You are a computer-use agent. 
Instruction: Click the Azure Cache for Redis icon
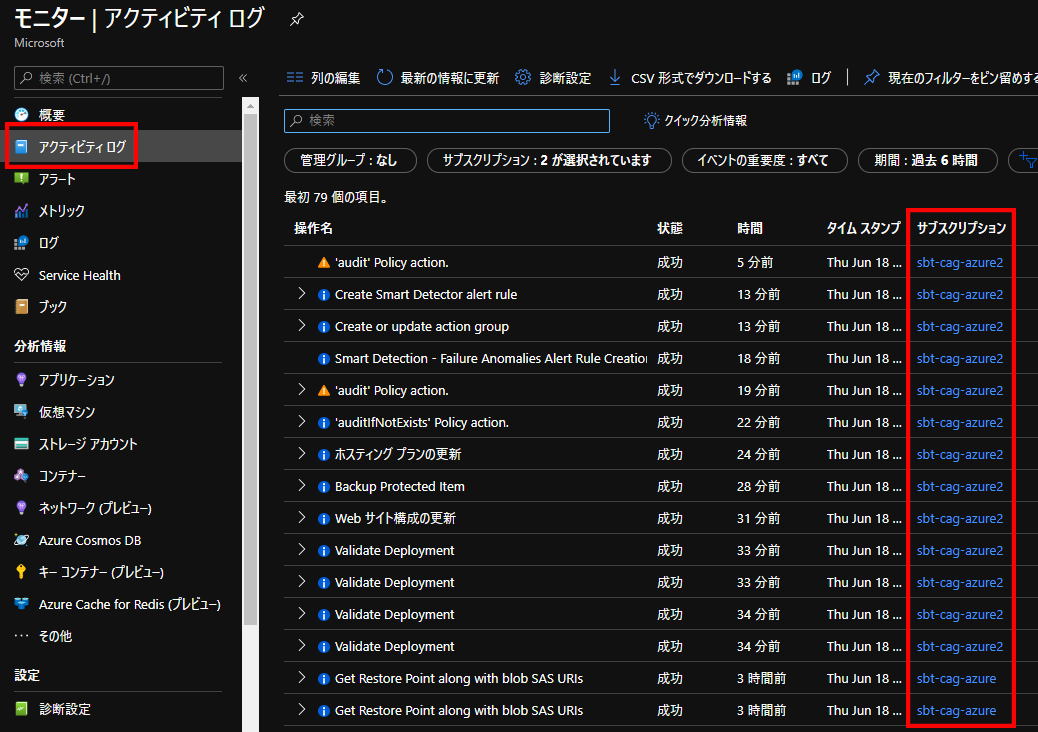tap(22, 604)
